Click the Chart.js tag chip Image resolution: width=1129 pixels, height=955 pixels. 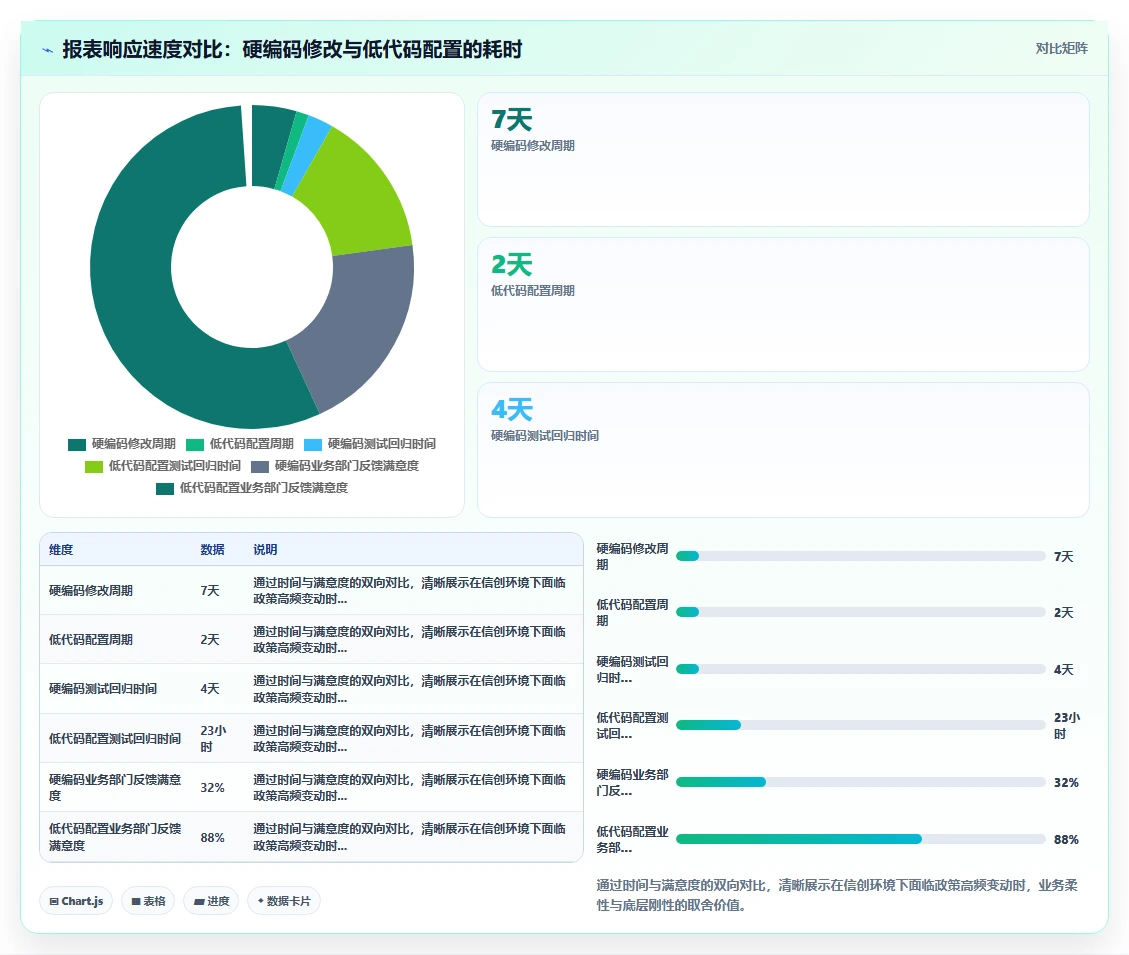(x=76, y=901)
